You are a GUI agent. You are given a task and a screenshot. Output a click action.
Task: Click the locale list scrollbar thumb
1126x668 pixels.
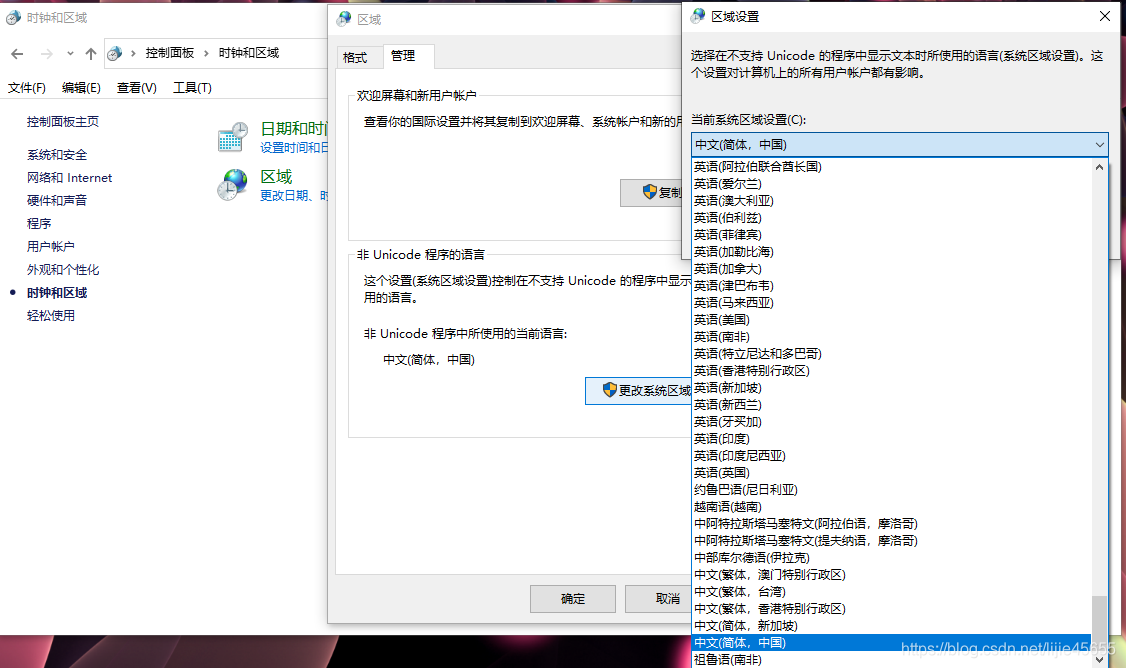click(x=1099, y=623)
